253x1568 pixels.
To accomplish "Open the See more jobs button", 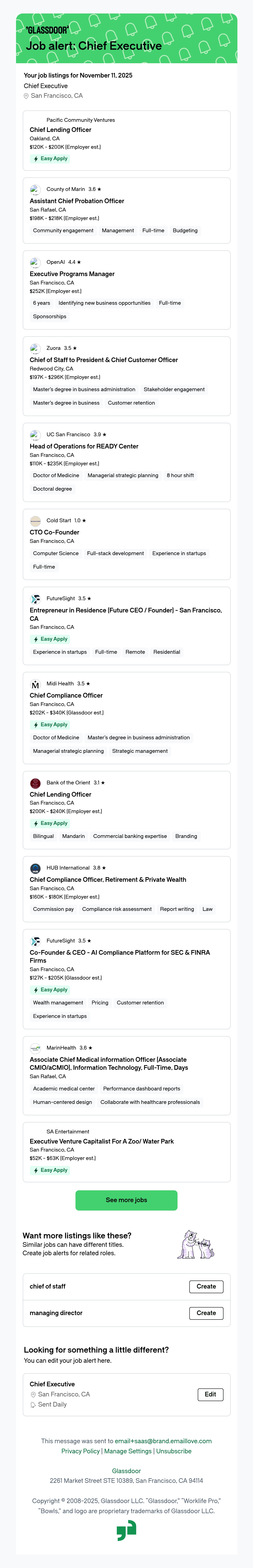I will point(126,1200).
